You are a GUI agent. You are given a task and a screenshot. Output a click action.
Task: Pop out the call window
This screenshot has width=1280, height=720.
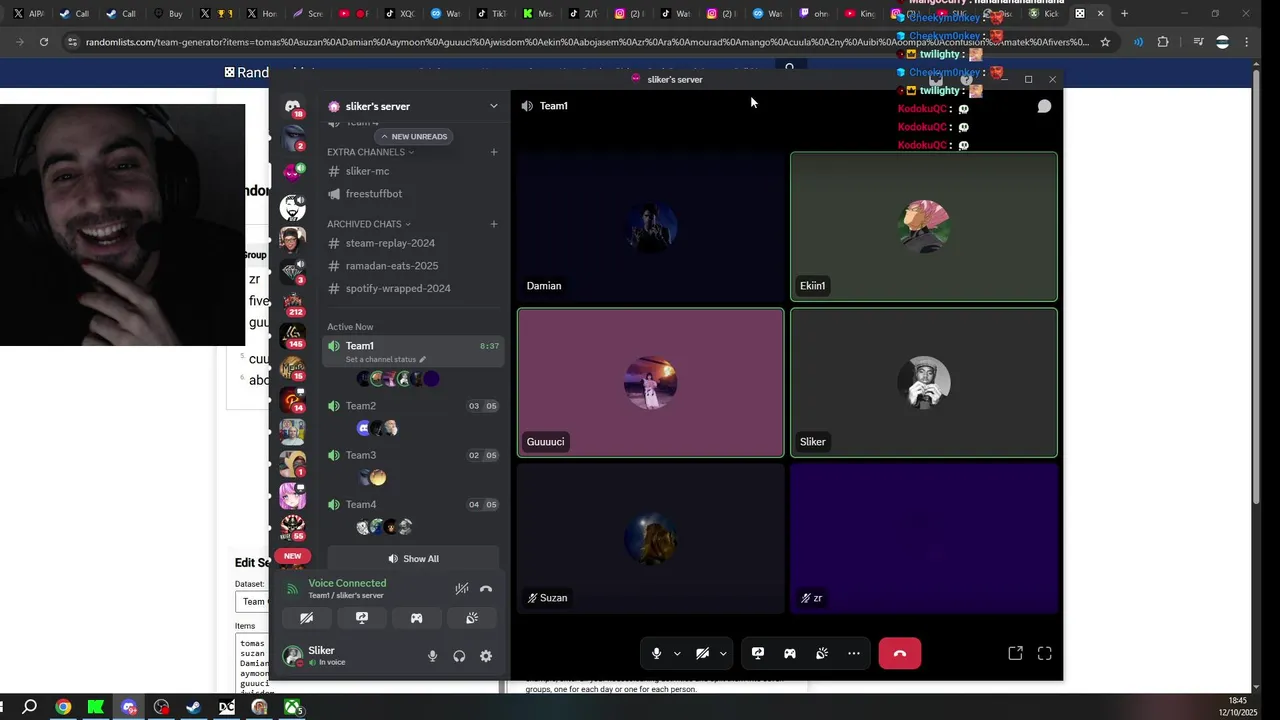coord(1015,653)
